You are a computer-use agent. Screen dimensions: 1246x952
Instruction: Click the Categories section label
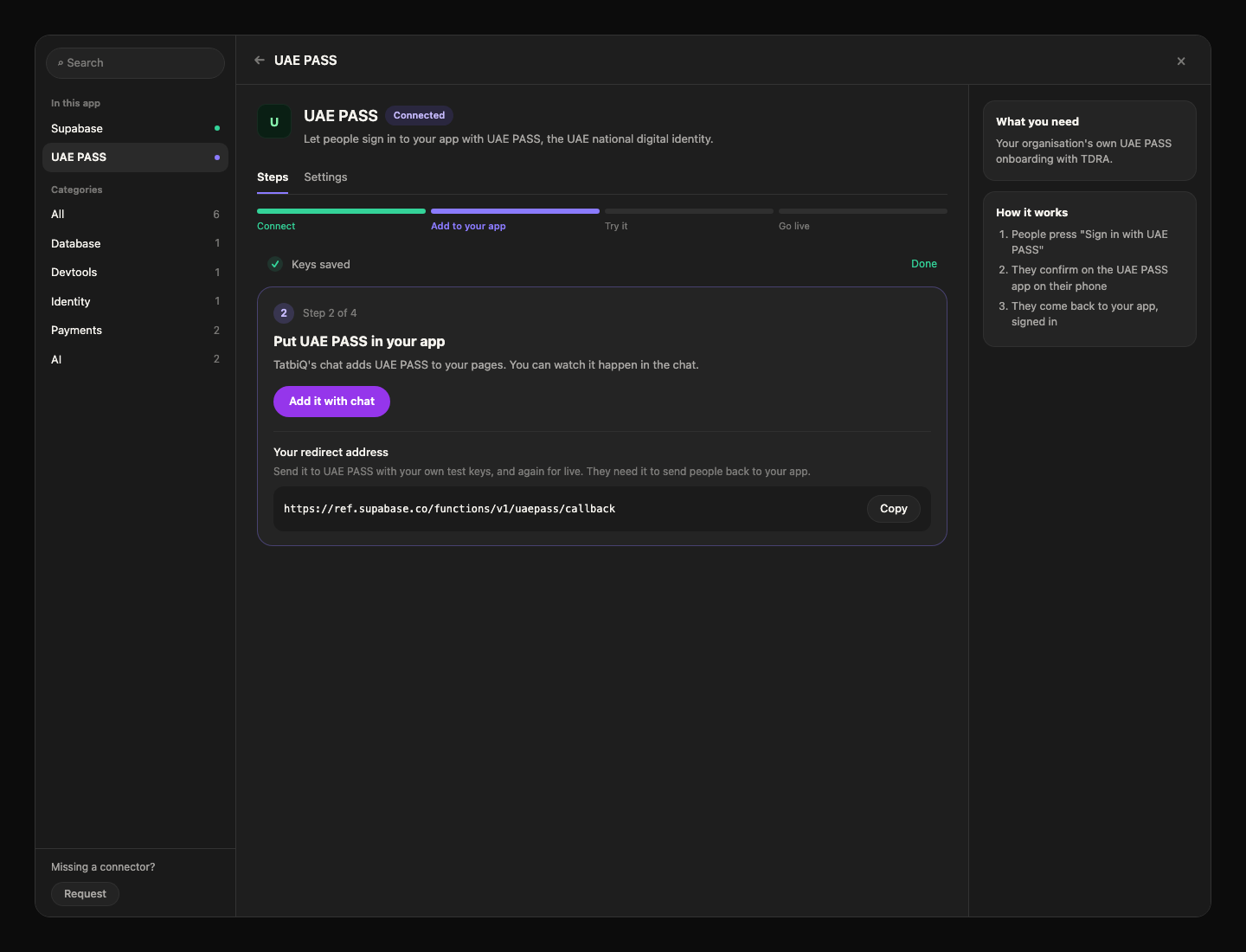[76, 190]
